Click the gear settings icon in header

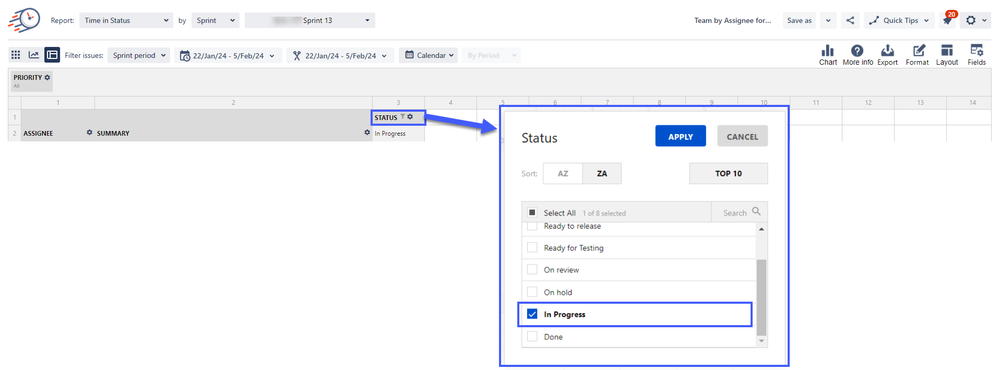(975, 20)
